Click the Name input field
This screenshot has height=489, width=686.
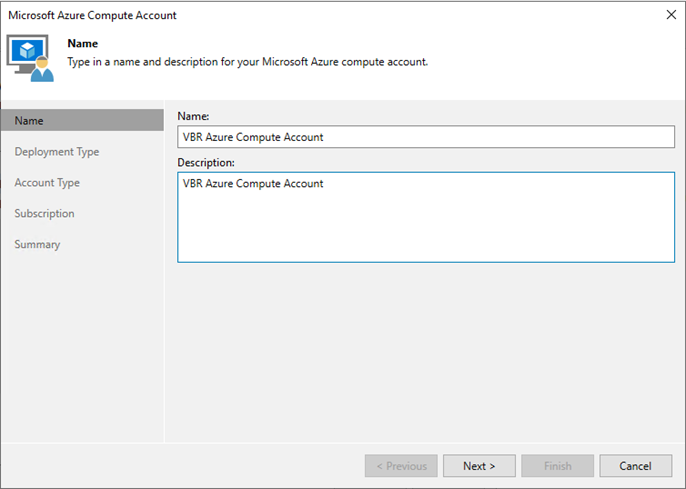pos(426,137)
